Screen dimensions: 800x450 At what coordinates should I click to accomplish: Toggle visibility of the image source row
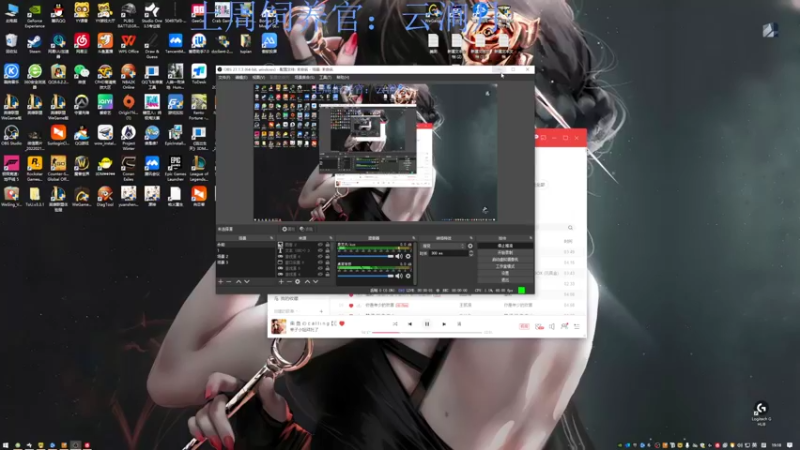[320, 245]
